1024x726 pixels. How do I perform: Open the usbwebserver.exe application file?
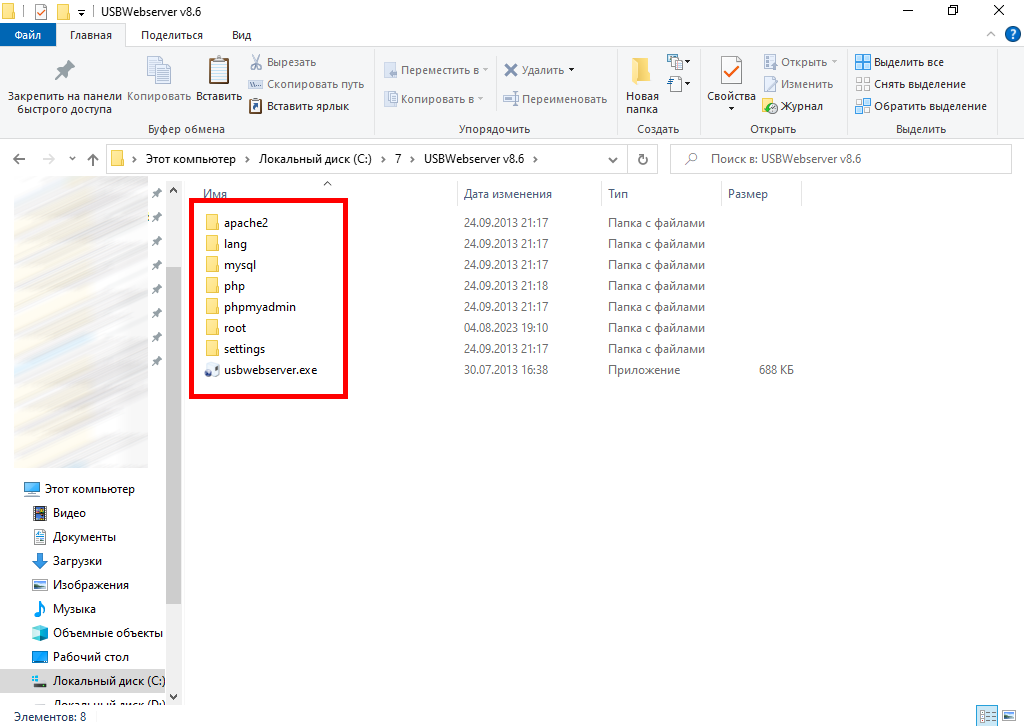[x=270, y=370]
